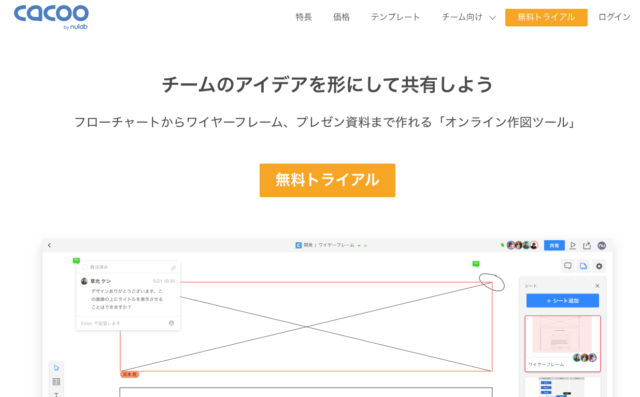Click green comment pin near the circle
This screenshot has height=397, width=640.
(x=476, y=264)
